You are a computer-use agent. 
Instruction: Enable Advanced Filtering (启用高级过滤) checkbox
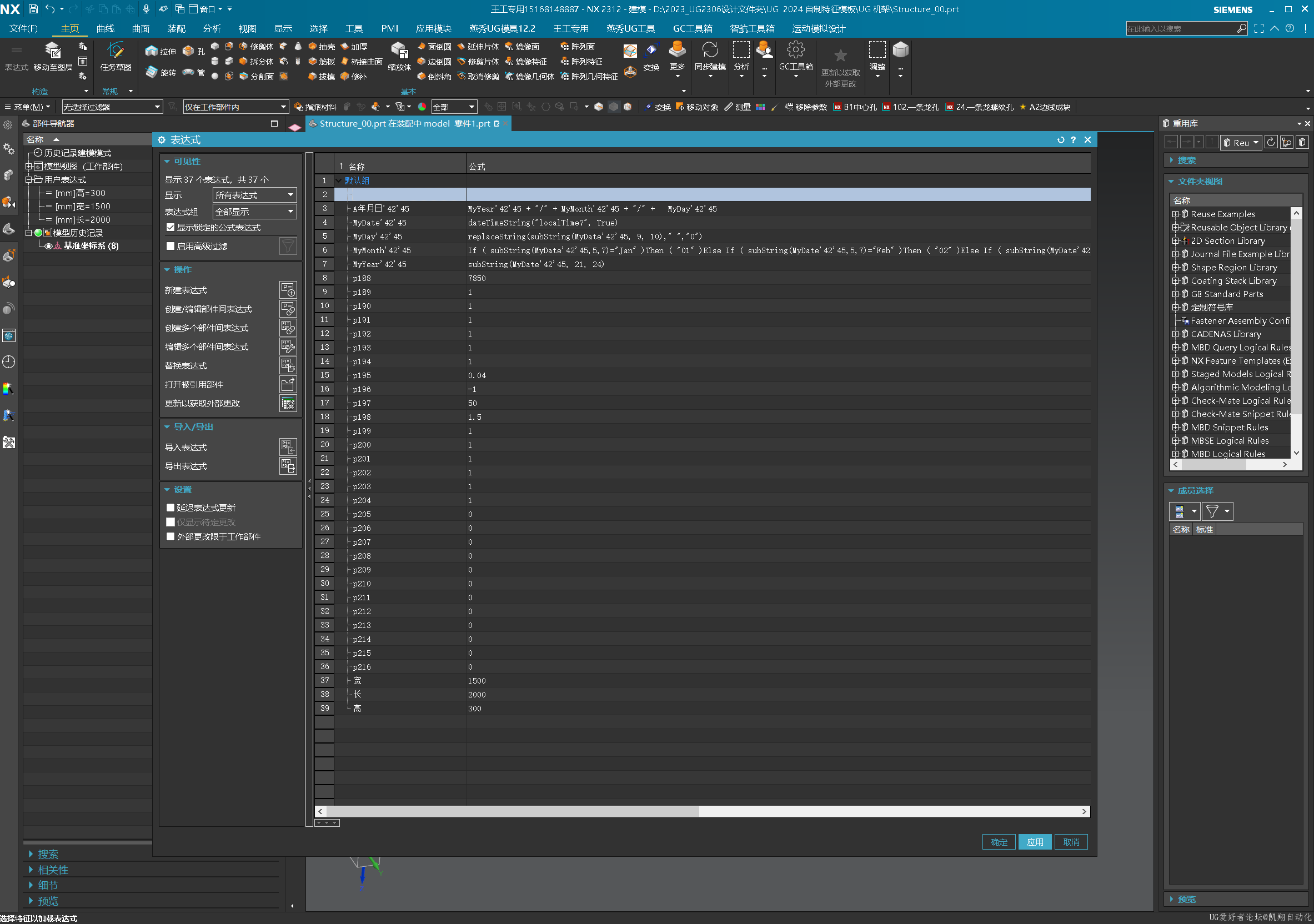[x=170, y=247]
